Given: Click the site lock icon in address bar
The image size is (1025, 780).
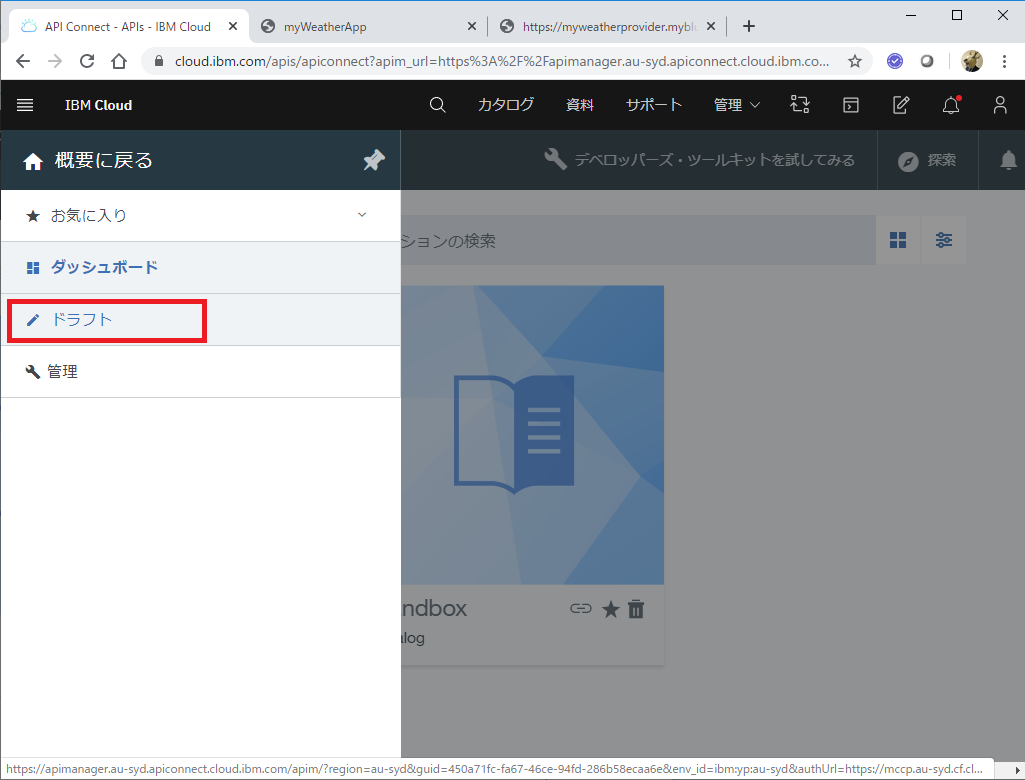Looking at the screenshot, I should coord(158,61).
